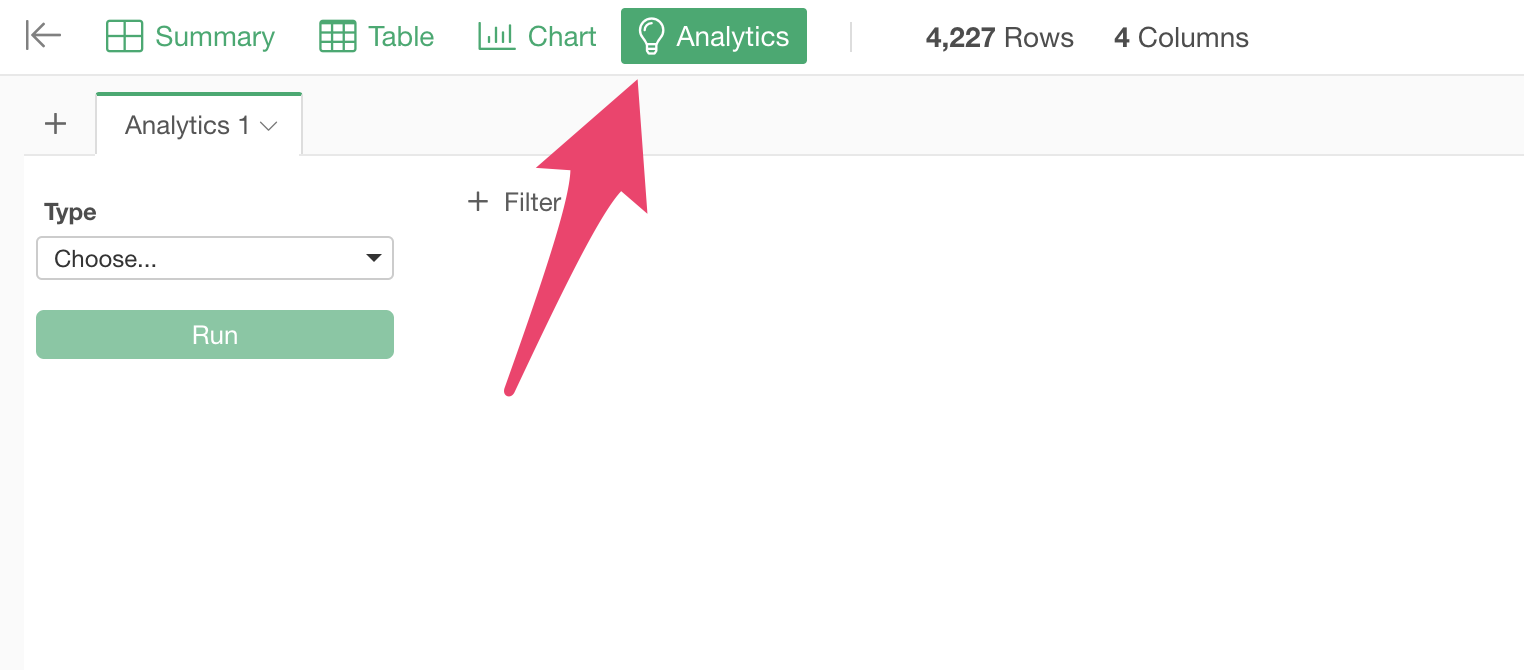Select the Analytics 1 tab
Image resolution: width=1524 pixels, height=670 pixels.
coord(199,125)
